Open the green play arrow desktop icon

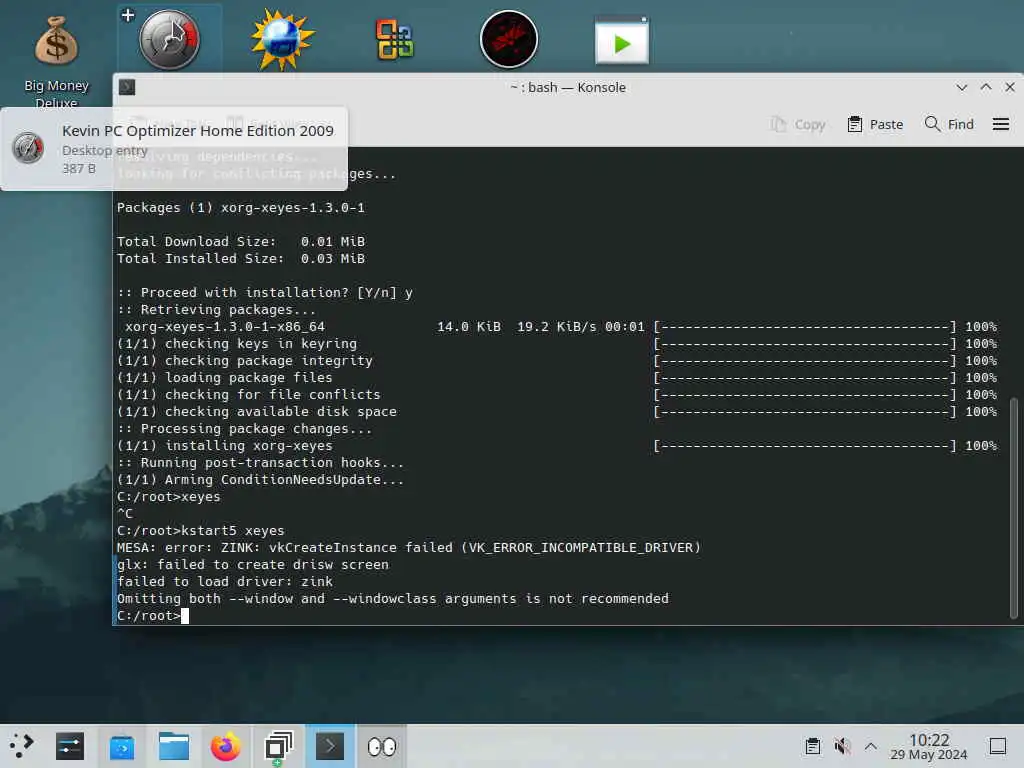622,40
